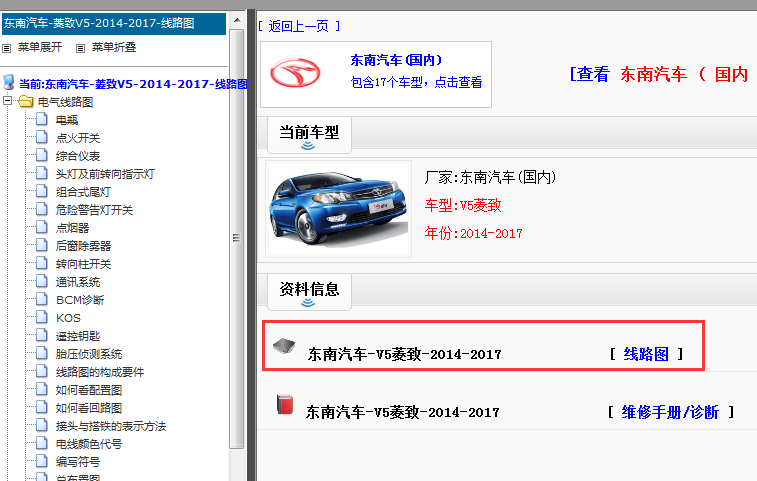Click the page icon beside 遥控钥匙
The image size is (757, 481).
coord(42,335)
